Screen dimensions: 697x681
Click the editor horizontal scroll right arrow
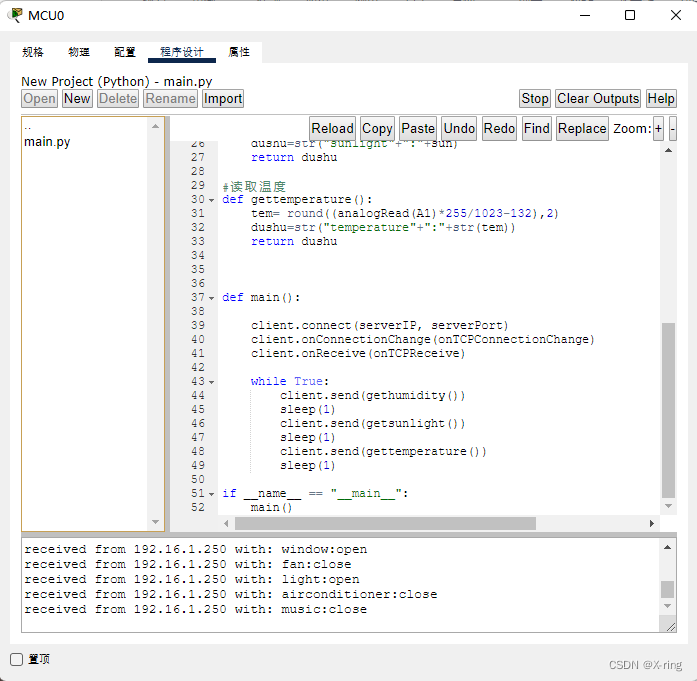(x=652, y=523)
